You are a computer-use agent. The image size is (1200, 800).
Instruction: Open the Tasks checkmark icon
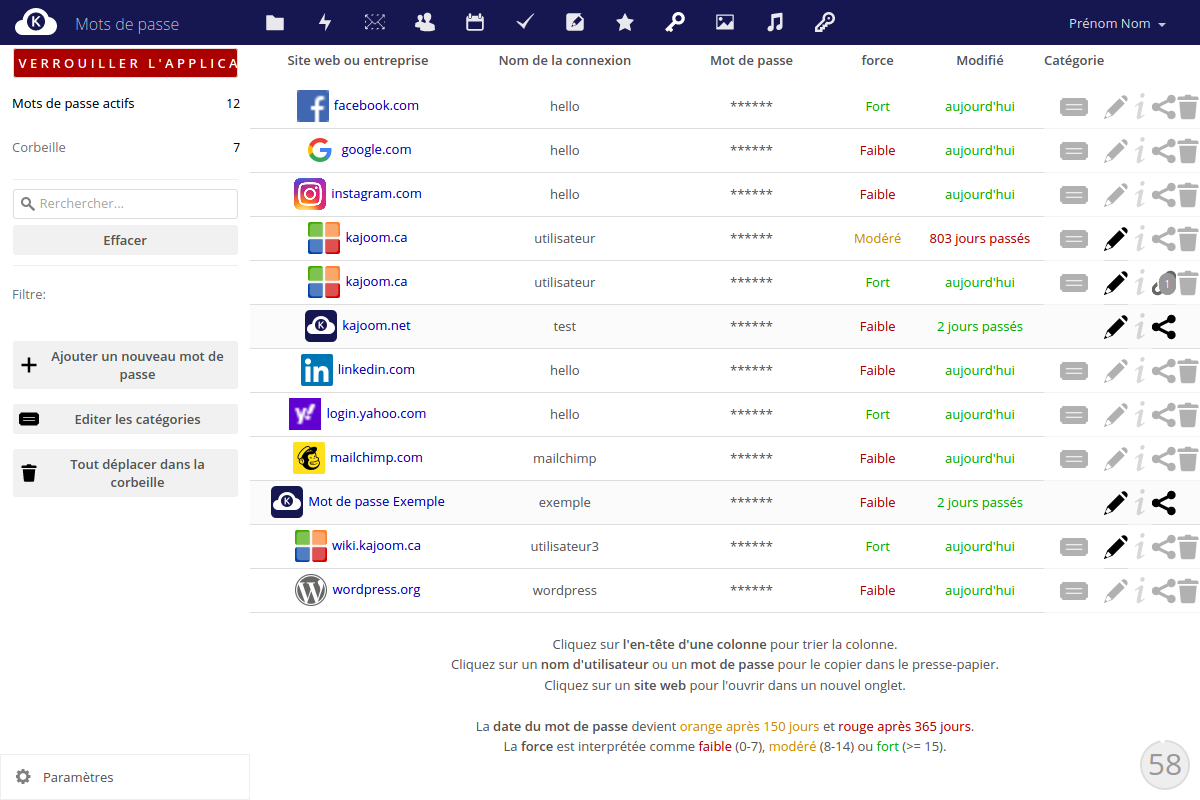[x=525, y=22]
